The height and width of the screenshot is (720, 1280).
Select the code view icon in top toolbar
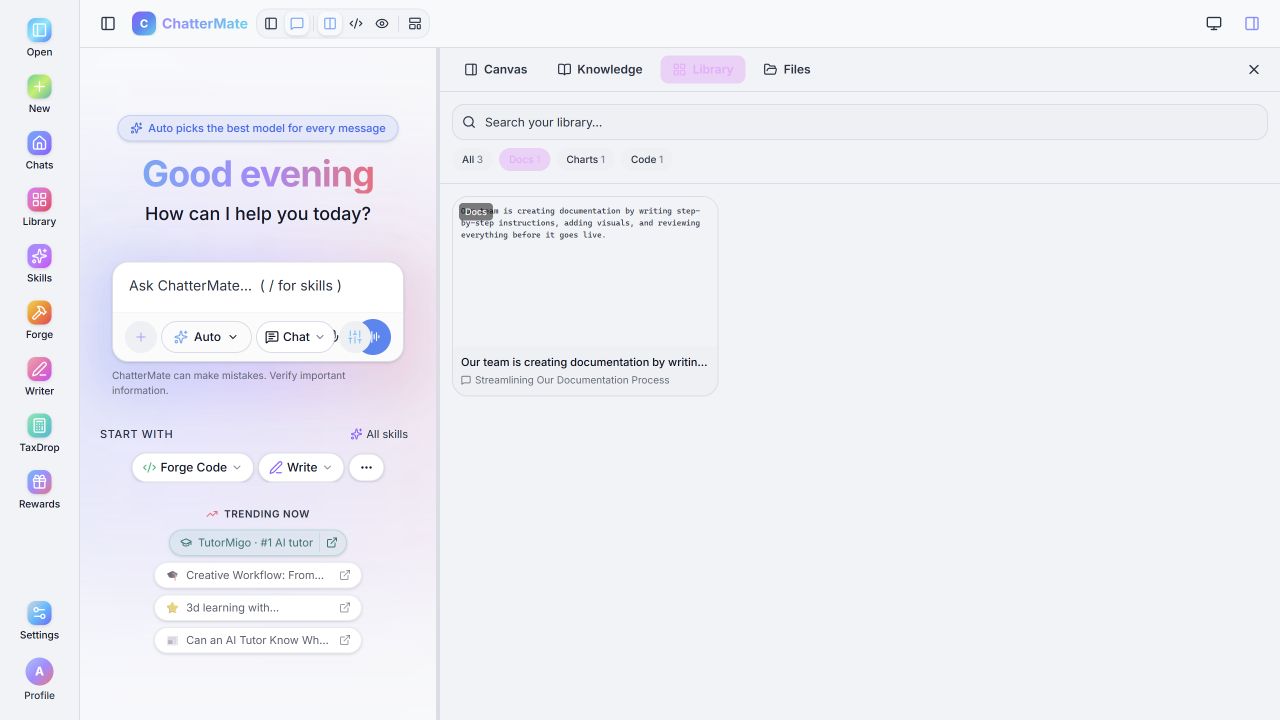click(356, 24)
